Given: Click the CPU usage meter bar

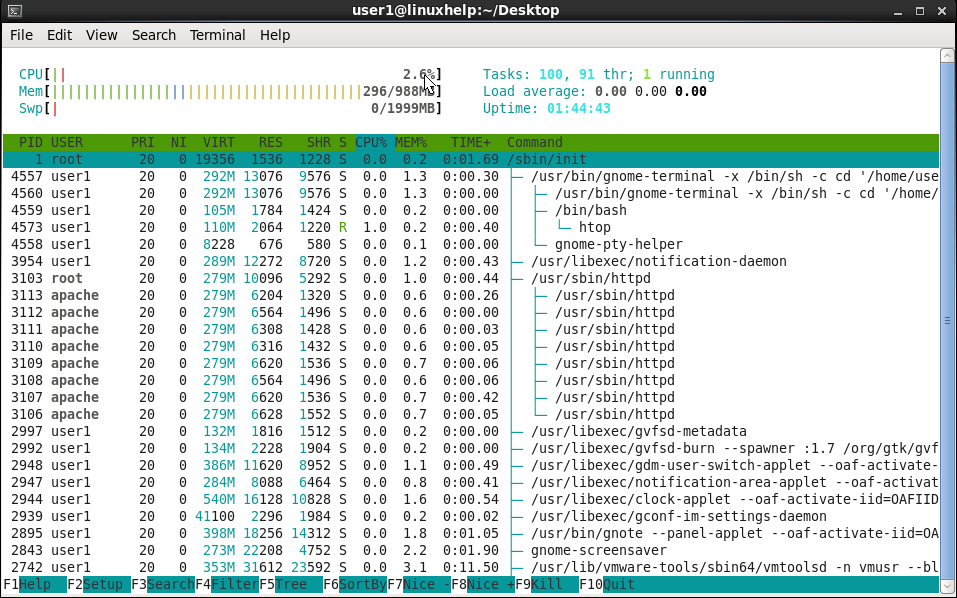Looking at the screenshot, I should [x=230, y=74].
